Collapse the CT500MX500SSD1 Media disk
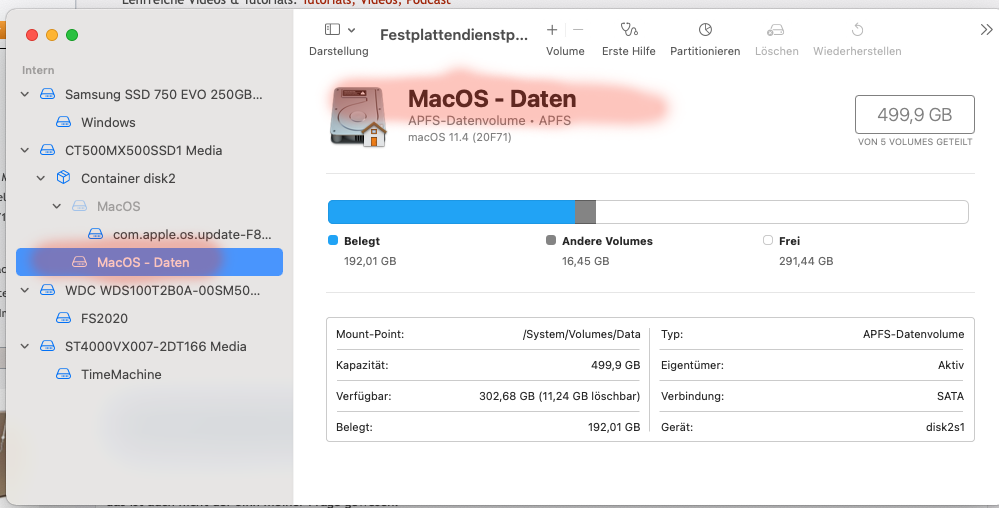This screenshot has width=999, height=508. [x=25, y=150]
